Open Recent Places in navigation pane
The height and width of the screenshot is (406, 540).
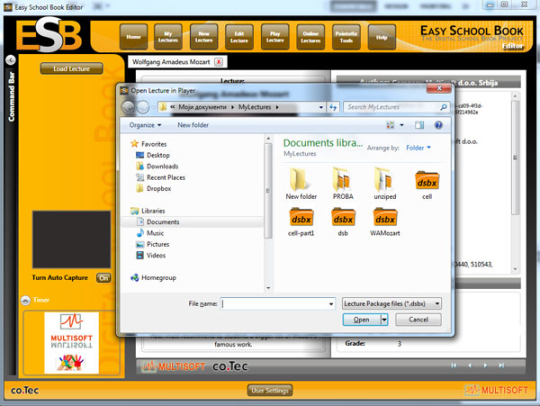pyautogui.click(x=161, y=177)
